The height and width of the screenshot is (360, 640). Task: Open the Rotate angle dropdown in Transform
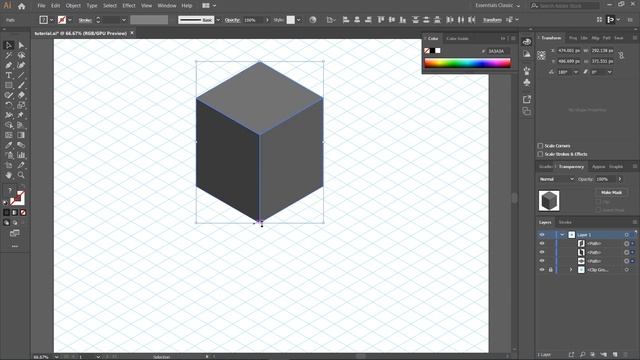tap(576, 72)
